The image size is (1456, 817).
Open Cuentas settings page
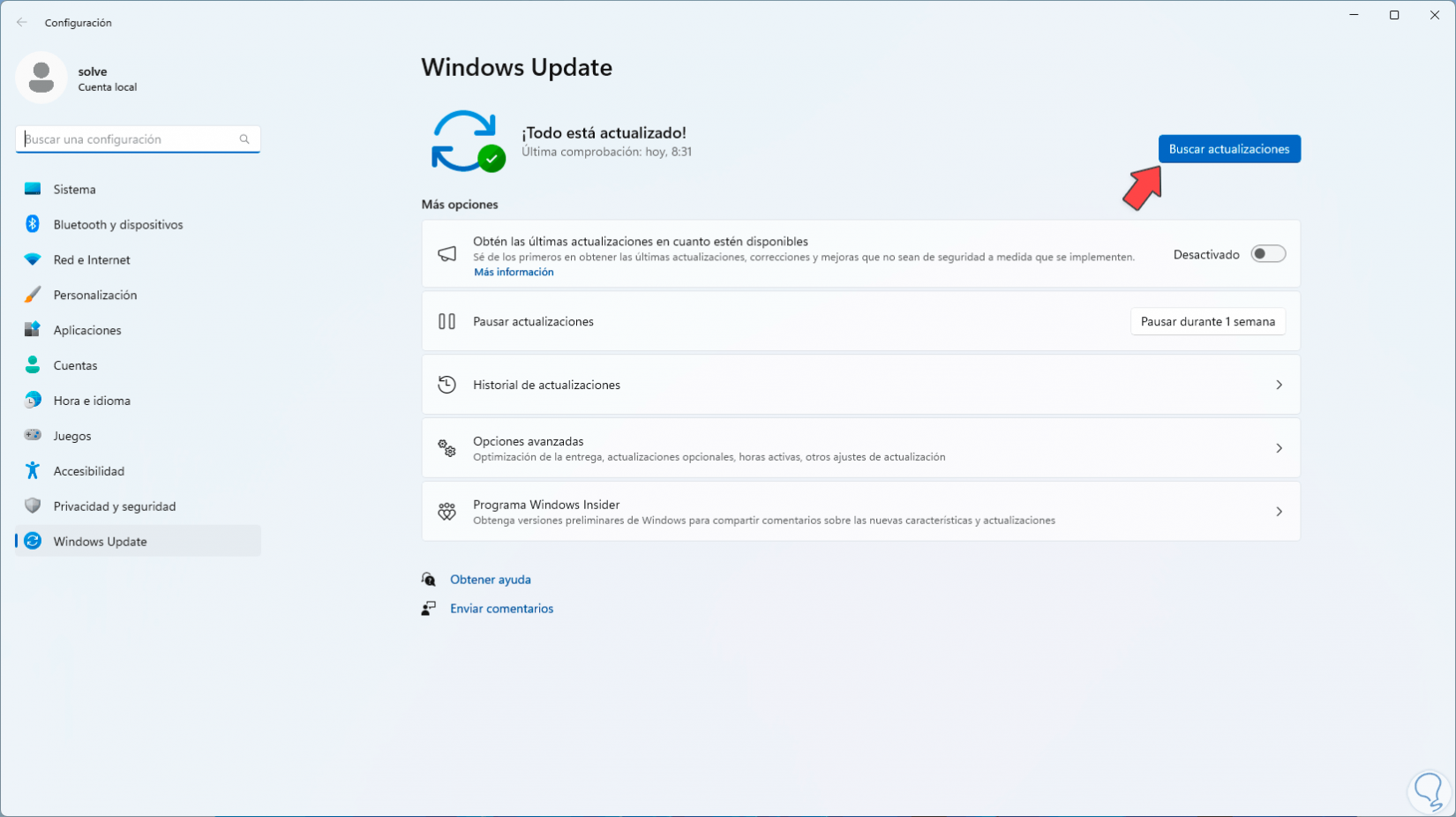coord(138,365)
